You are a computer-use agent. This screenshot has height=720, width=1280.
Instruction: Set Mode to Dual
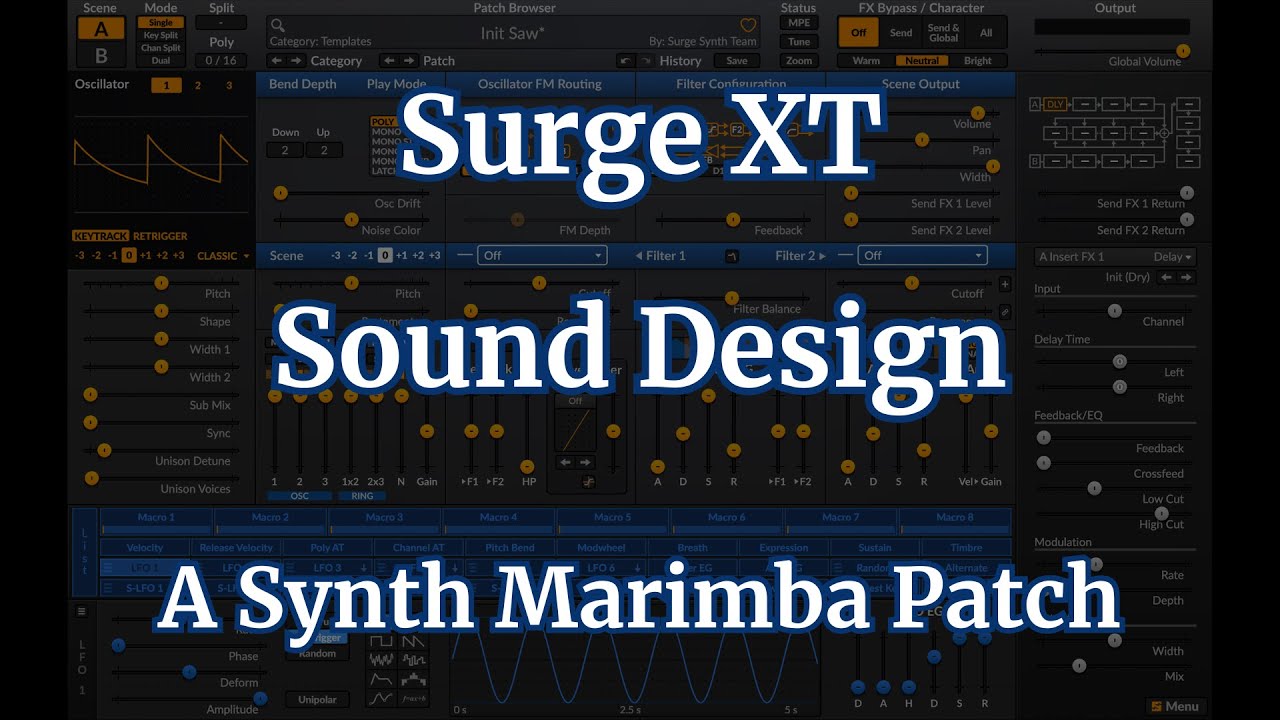click(x=161, y=61)
